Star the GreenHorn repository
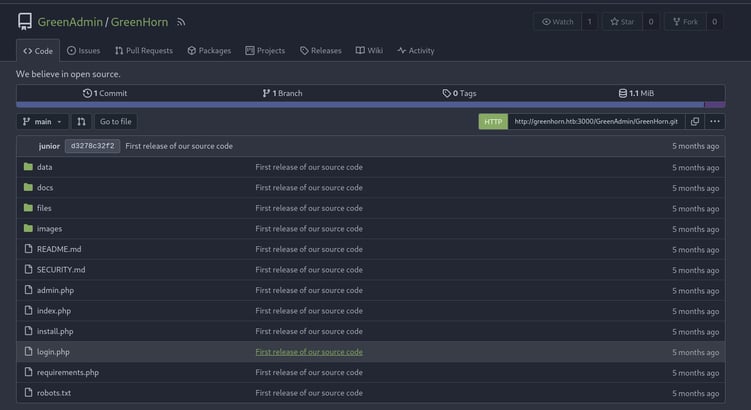Image resolution: width=751 pixels, height=410 pixels. 622,22
